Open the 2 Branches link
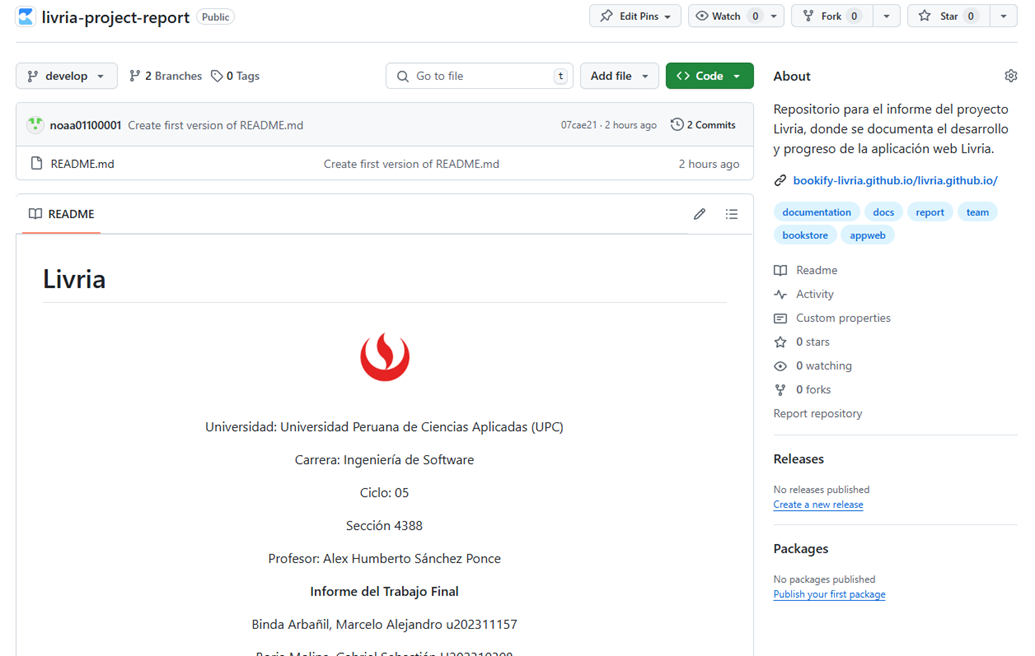 166,76
